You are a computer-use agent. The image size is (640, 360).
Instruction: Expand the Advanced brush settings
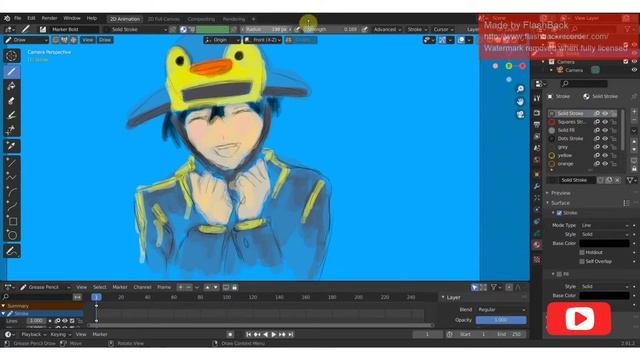point(387,29)
